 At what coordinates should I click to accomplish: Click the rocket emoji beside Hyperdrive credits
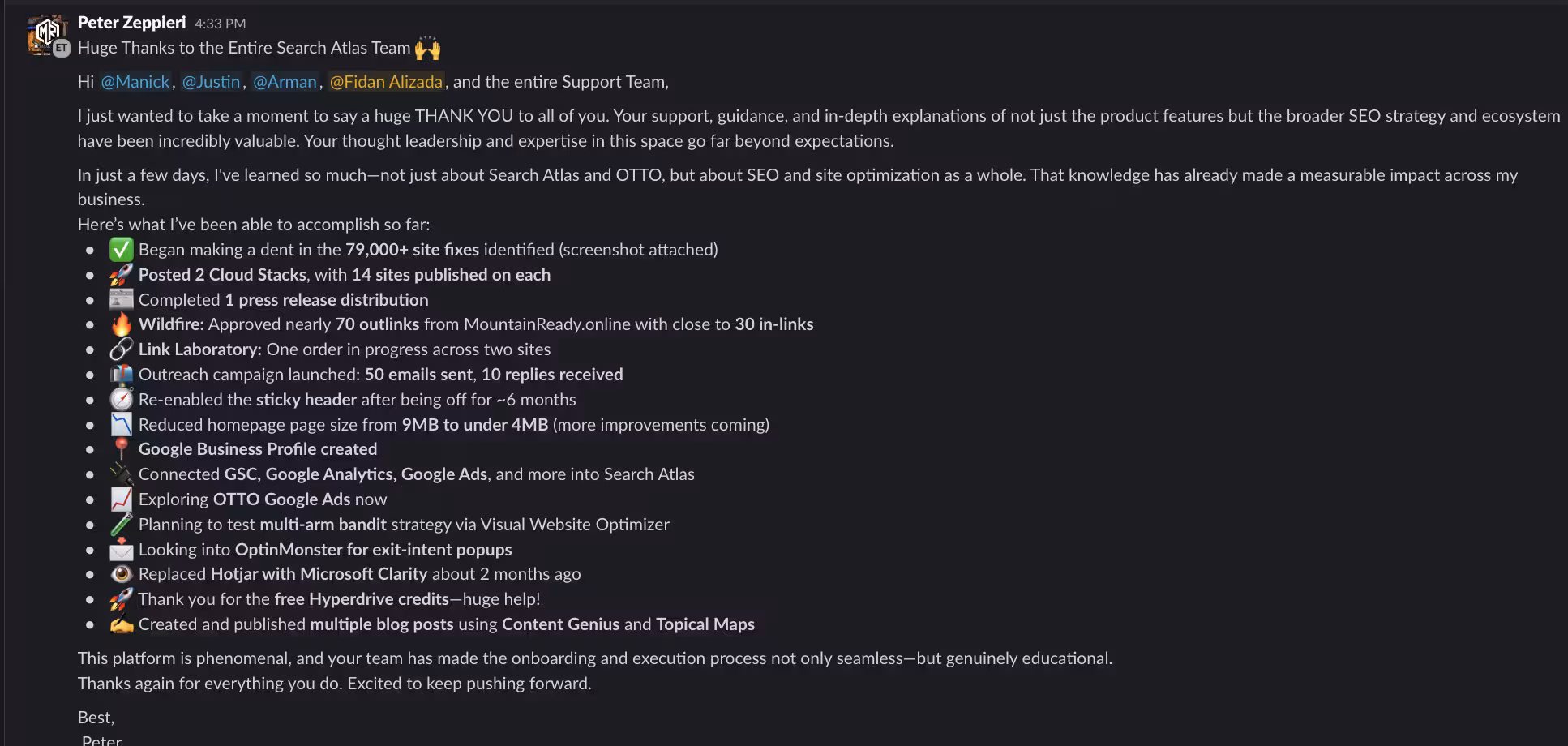pos(121,599)
